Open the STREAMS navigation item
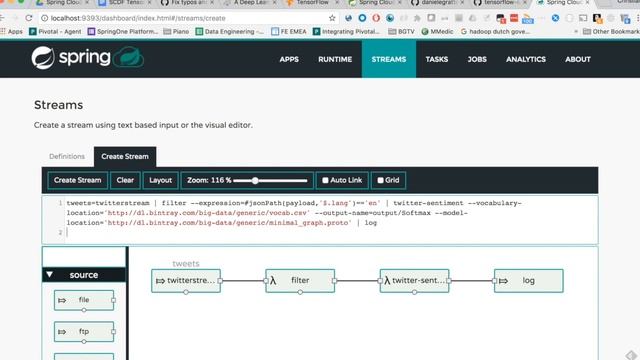This screenshot has height=360, width=640. click(x=389, y=59)
